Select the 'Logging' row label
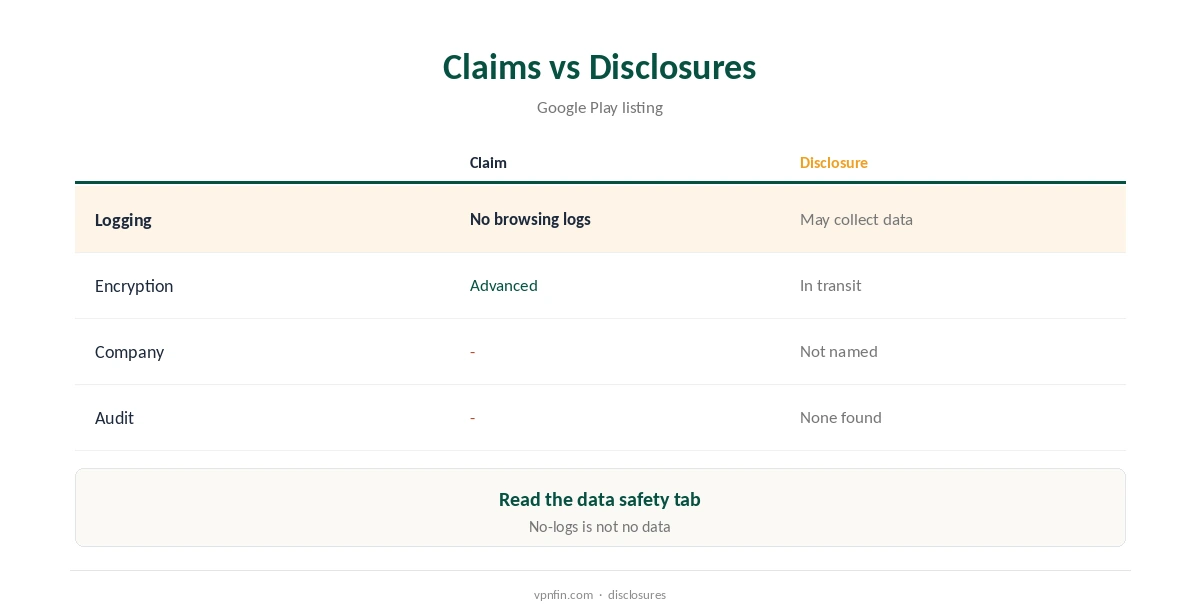This screenshot has width=1200, height=614. 123,220
